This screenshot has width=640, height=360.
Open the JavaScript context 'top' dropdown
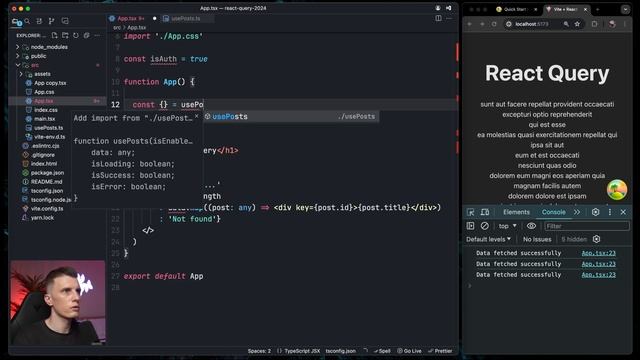click(x=507, y=226)
